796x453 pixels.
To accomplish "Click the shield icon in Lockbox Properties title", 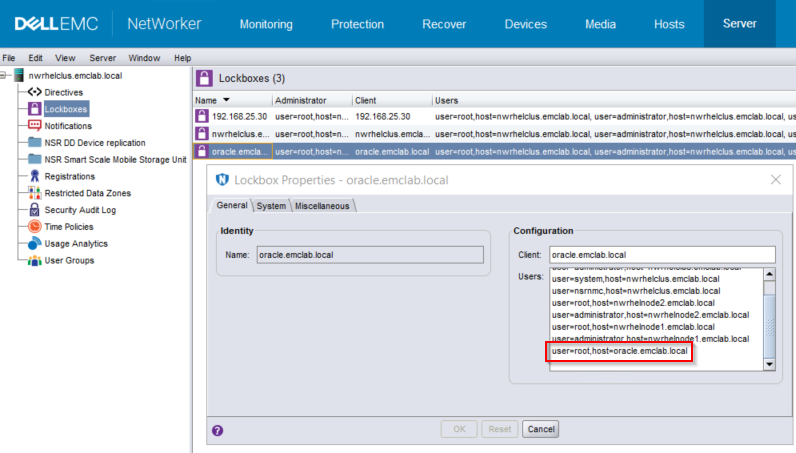I will 222,180.
